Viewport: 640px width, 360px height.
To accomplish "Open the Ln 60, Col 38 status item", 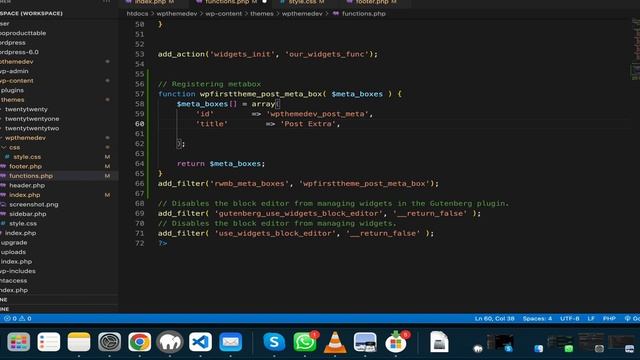I will 494,318.
